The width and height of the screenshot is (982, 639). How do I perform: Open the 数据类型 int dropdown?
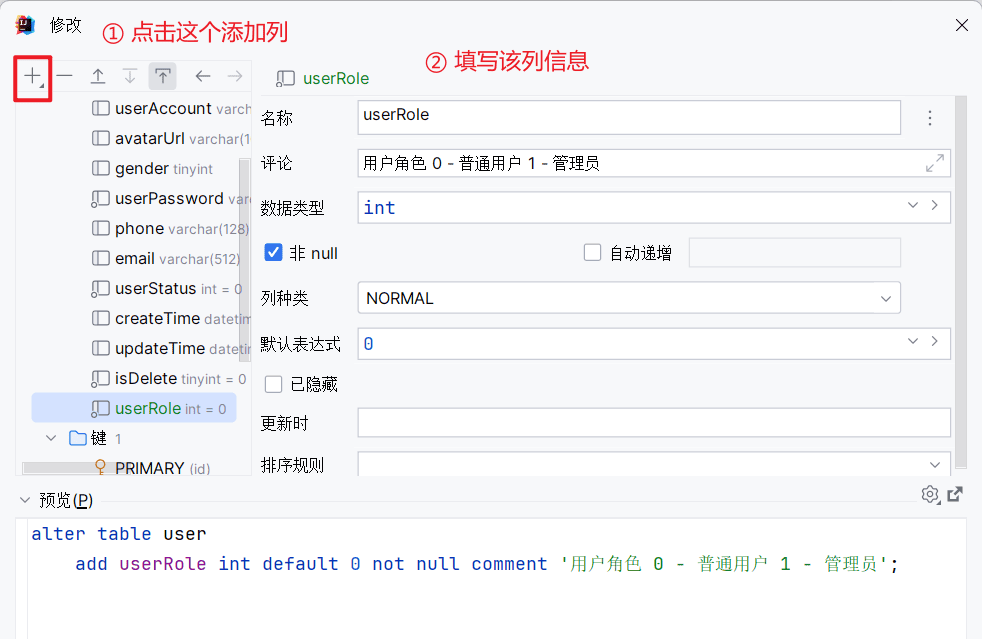(x=912, y=206)
